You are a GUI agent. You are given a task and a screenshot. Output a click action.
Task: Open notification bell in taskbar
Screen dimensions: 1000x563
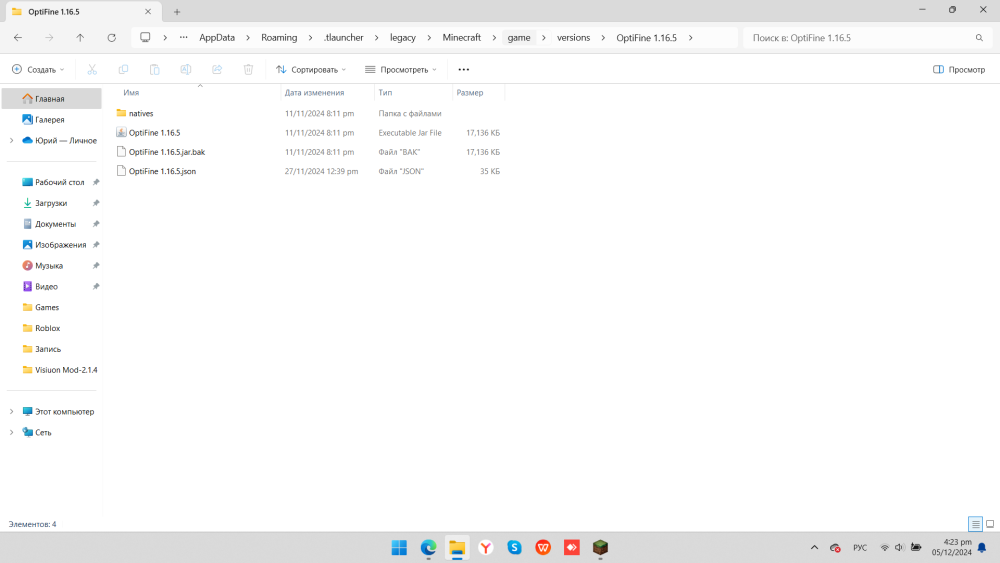(982, 548)
